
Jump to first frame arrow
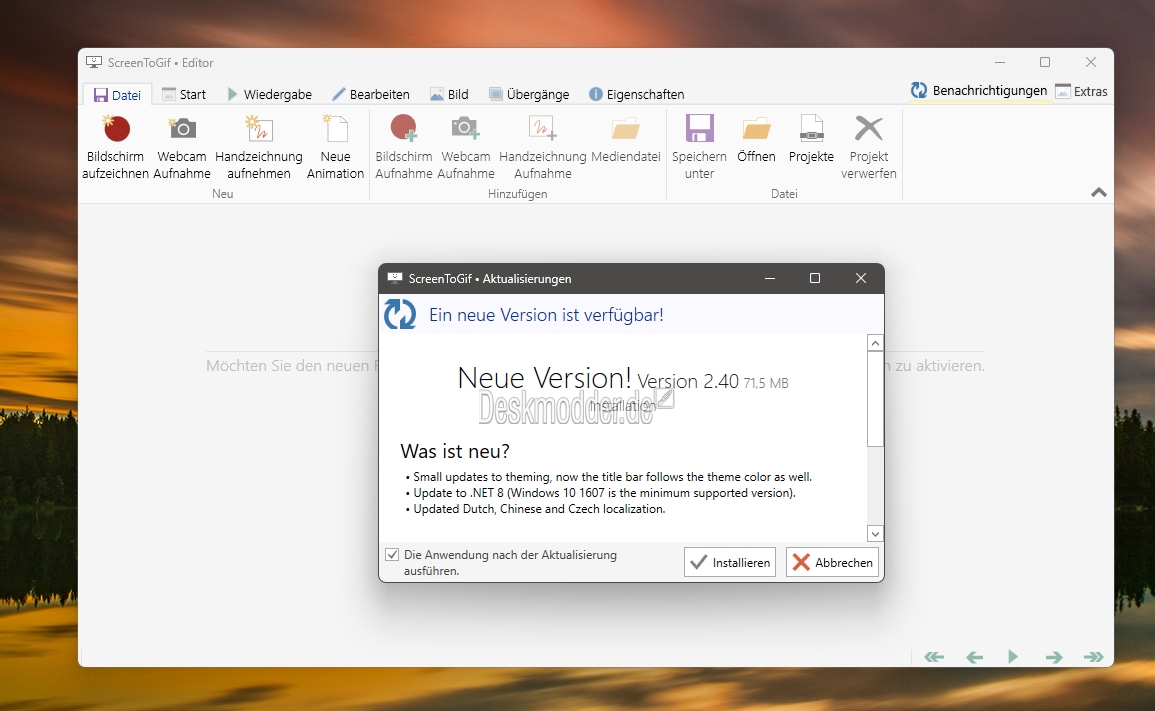point(934,656)
